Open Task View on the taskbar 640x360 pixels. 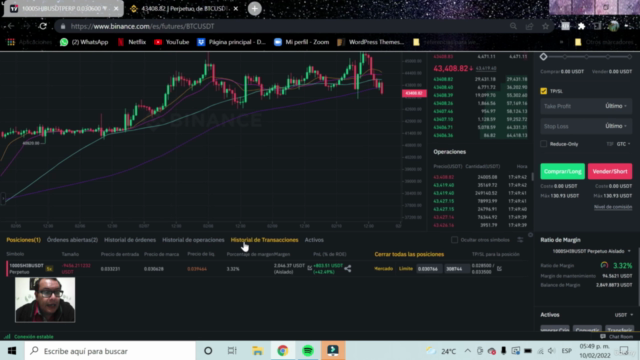[x=232, y=351]
